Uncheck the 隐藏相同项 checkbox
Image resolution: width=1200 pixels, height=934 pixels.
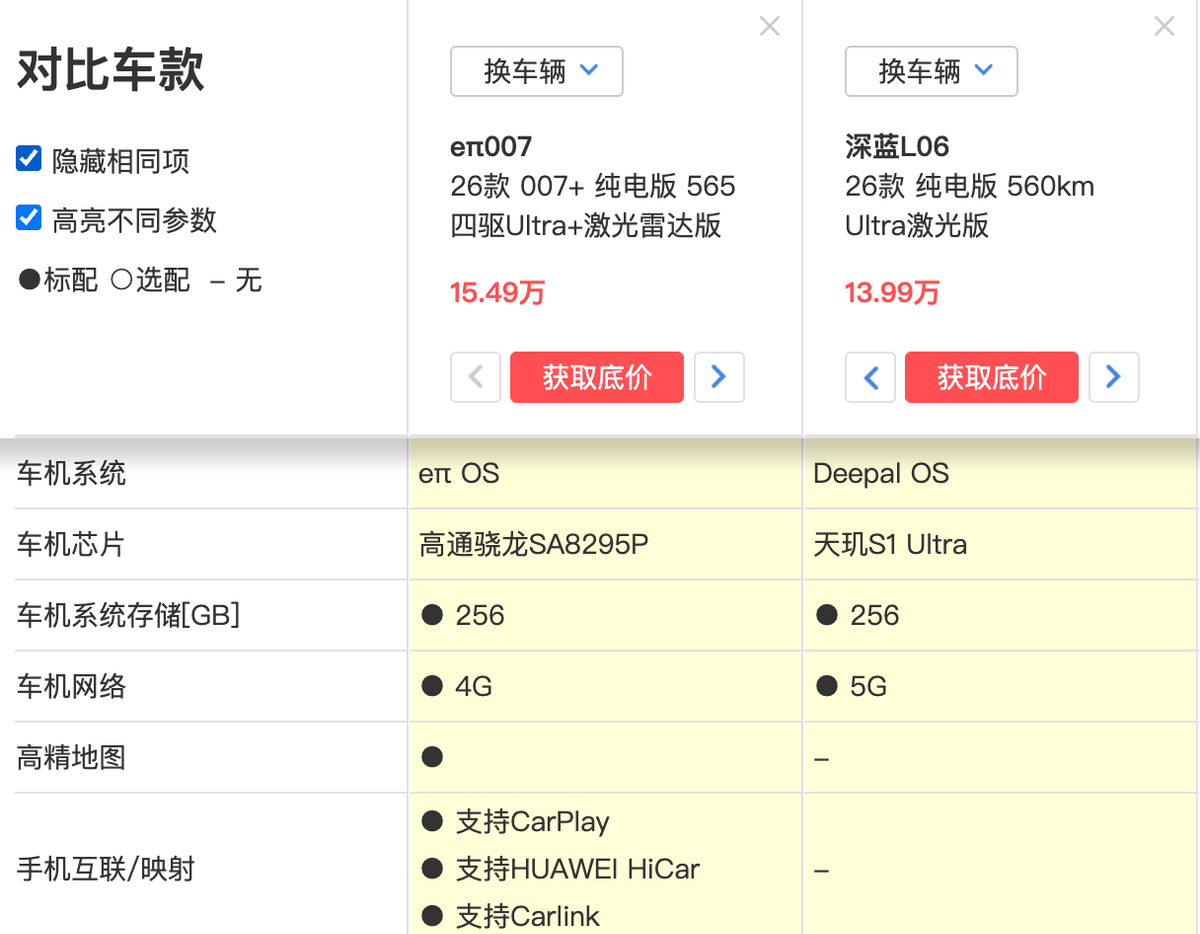click(x=27, y=157)
